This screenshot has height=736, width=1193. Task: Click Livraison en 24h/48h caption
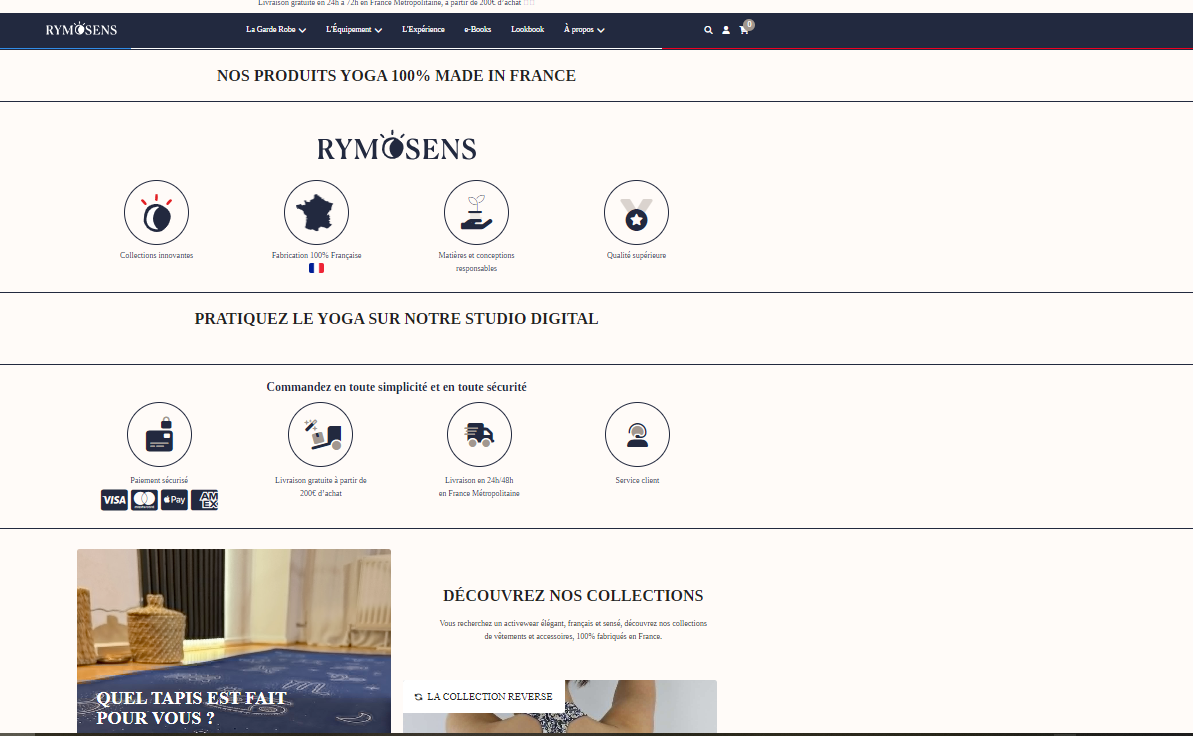click(x=479, y=487)
